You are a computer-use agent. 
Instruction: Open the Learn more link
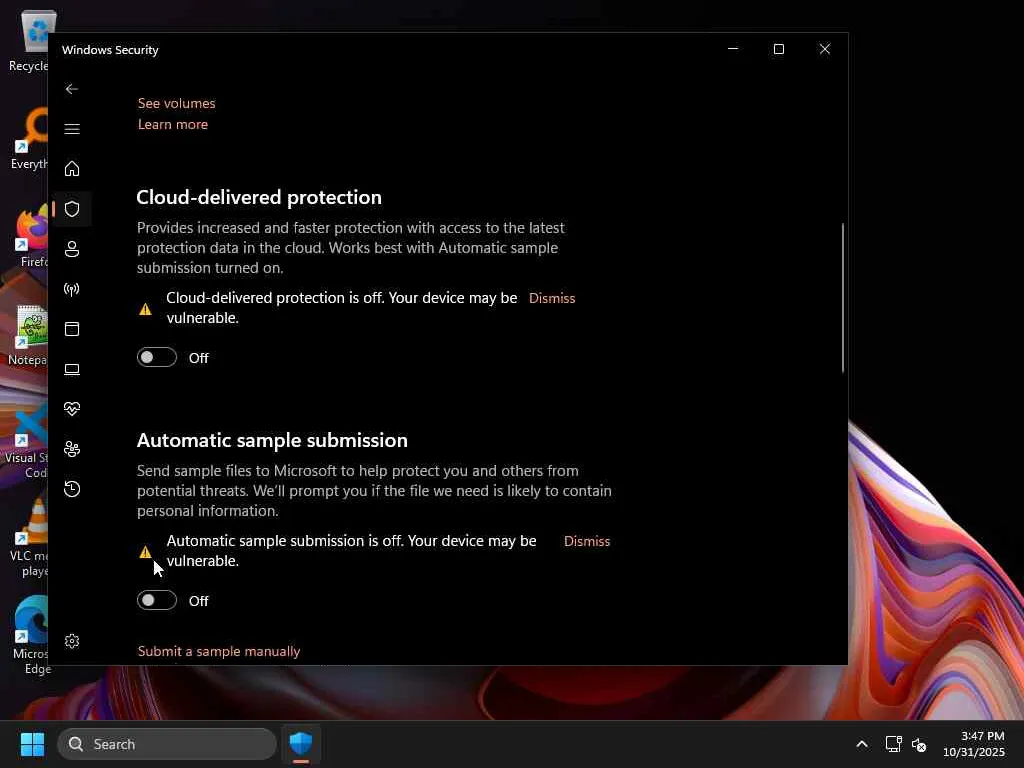click(x=172, y=124)
